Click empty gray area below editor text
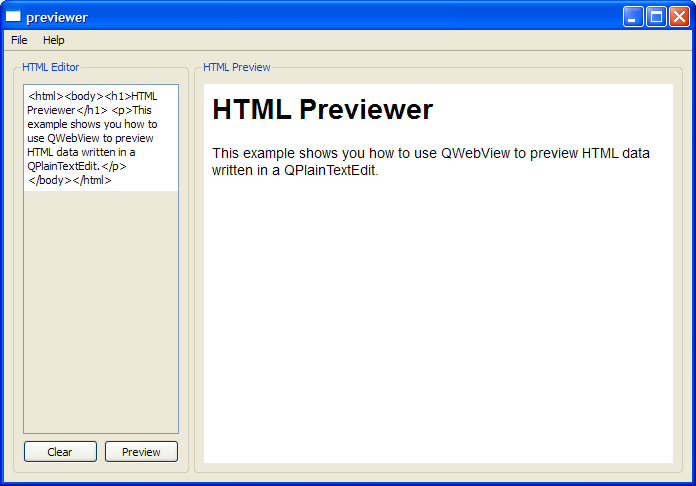 [100, 310]
